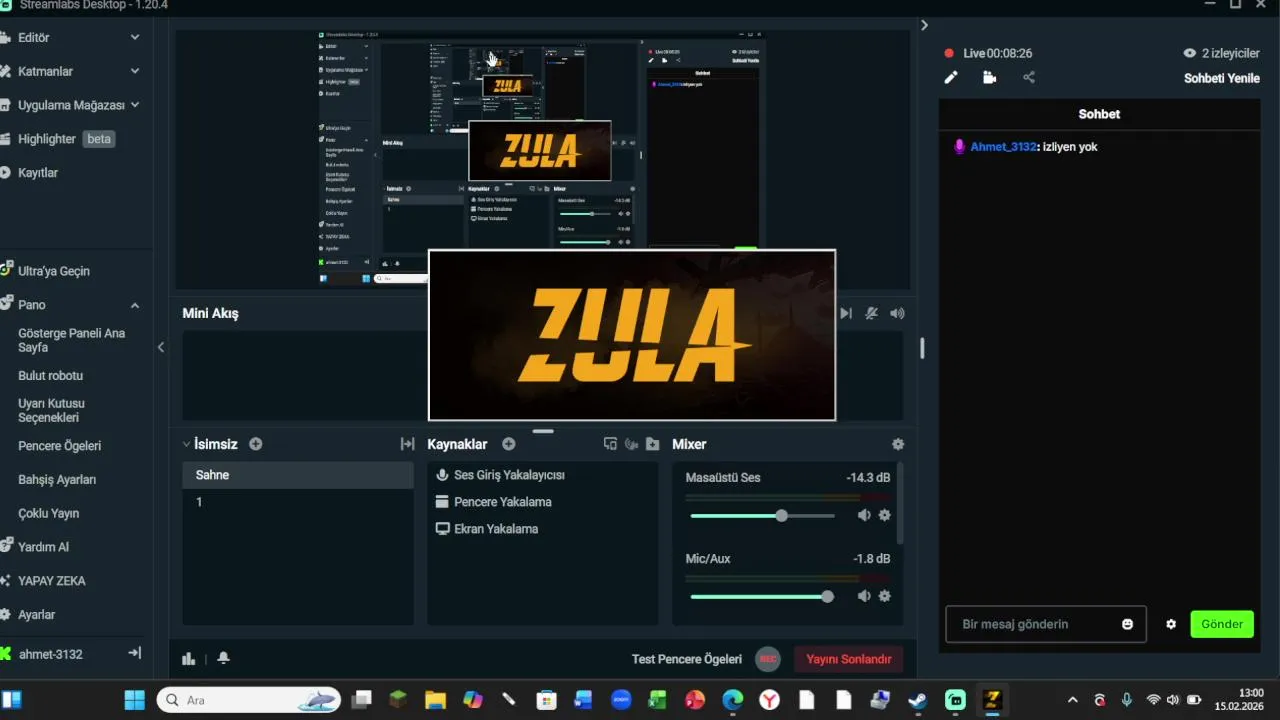Screen dimensions: 1280x720
Task: Expand the Katmanlar chevron
Action: pos(135,72)
